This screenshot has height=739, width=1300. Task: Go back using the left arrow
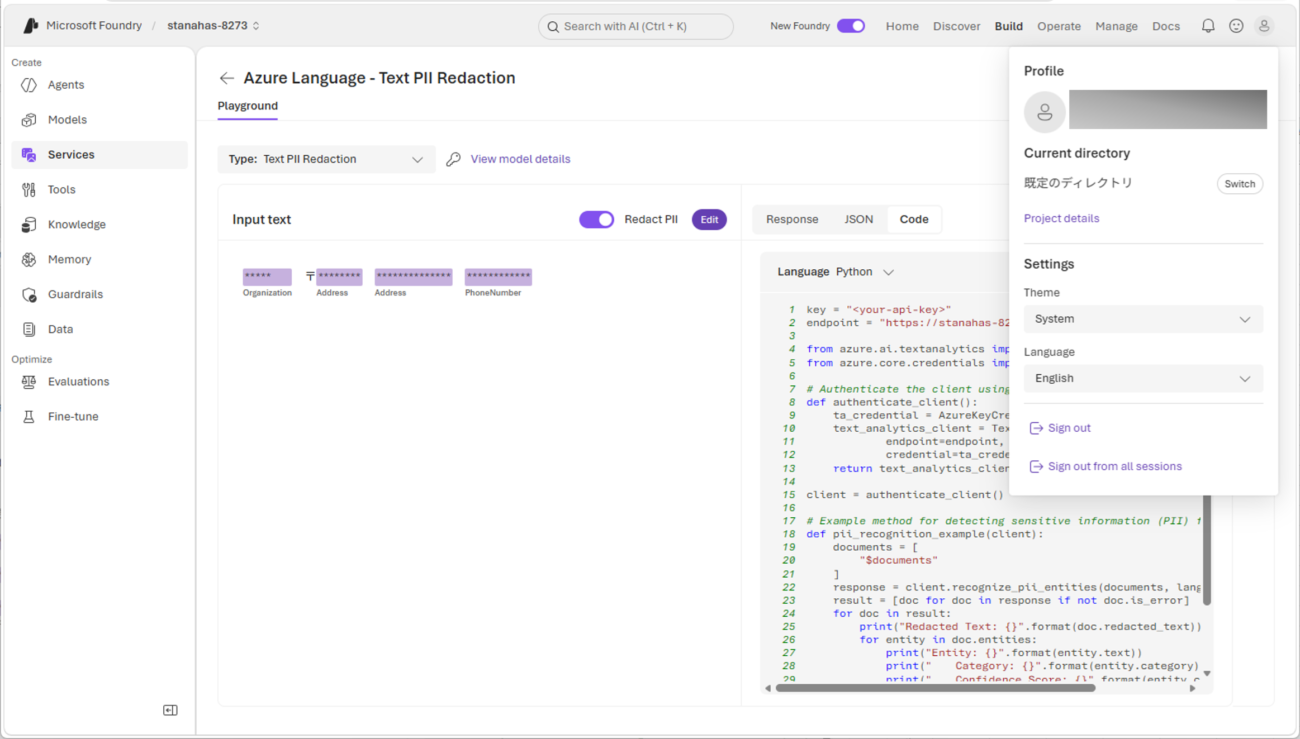[x=227, y=78]
